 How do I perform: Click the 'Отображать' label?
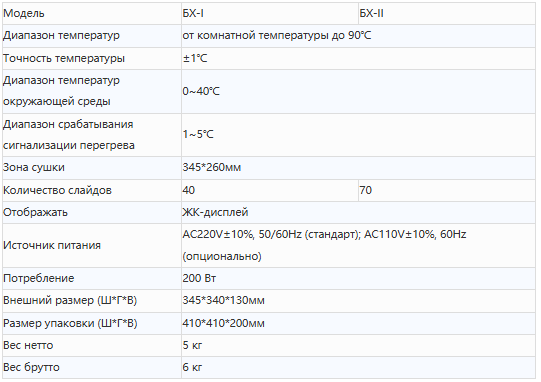36,212
